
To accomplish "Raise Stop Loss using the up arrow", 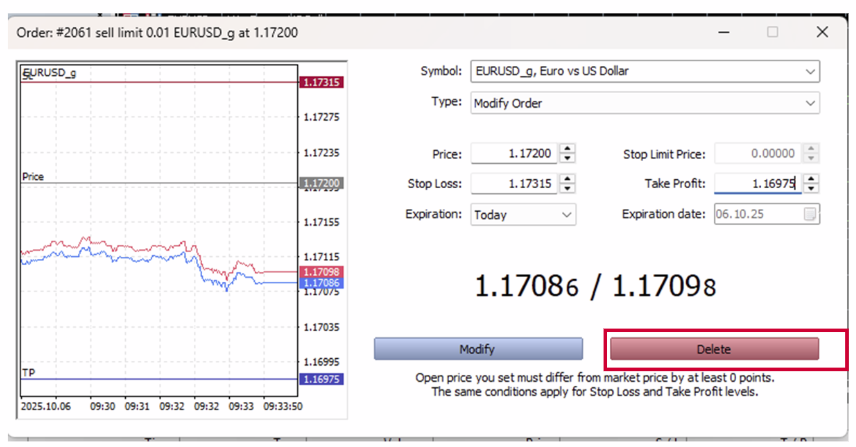I will 568,179.
